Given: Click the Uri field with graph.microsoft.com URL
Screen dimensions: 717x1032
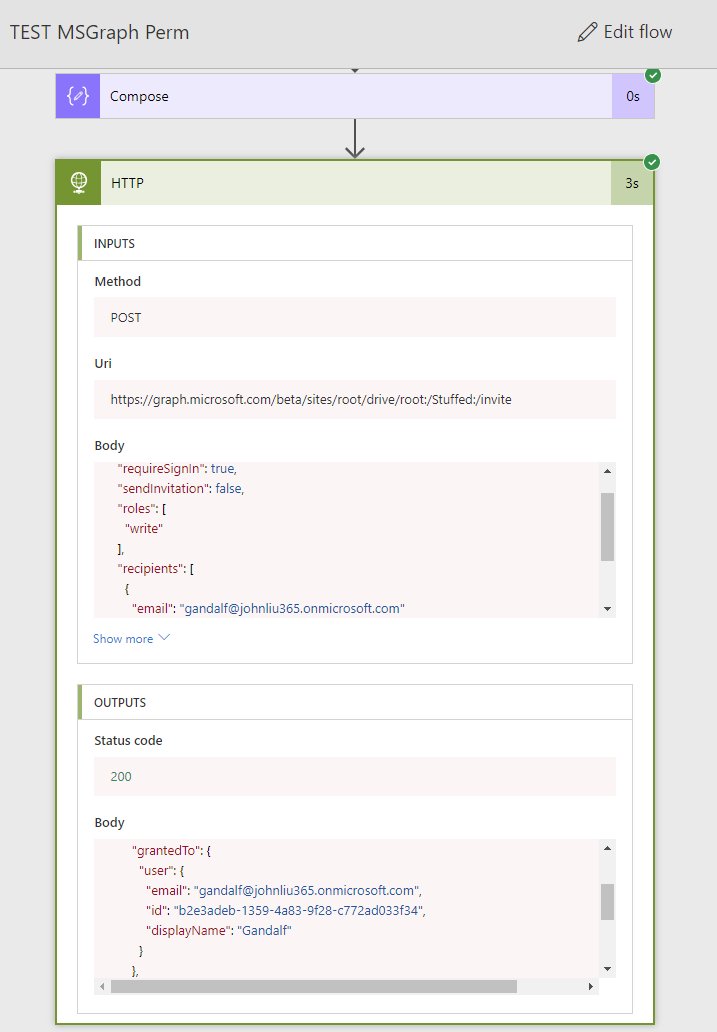Looking at the screenshot, I should coord(355,399).
